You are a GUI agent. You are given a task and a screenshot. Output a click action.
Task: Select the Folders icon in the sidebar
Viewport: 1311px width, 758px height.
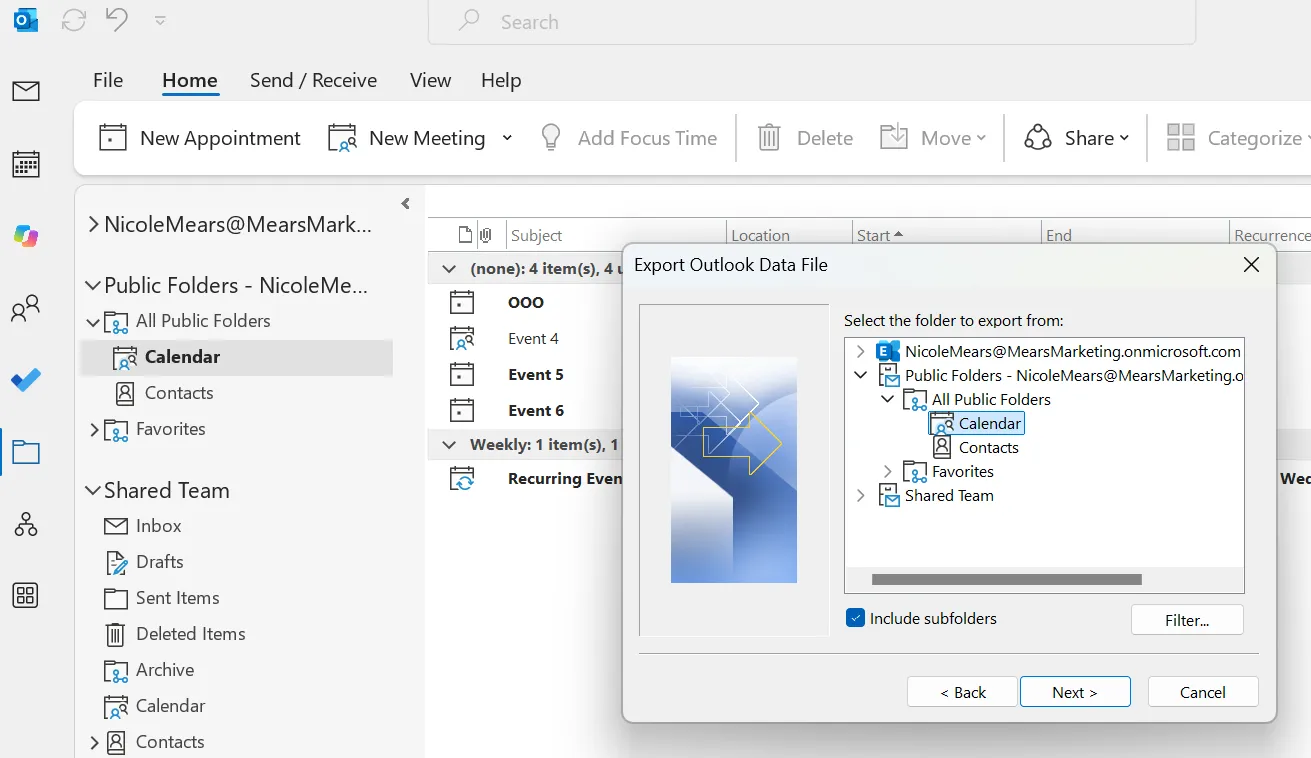pos(26,452)
